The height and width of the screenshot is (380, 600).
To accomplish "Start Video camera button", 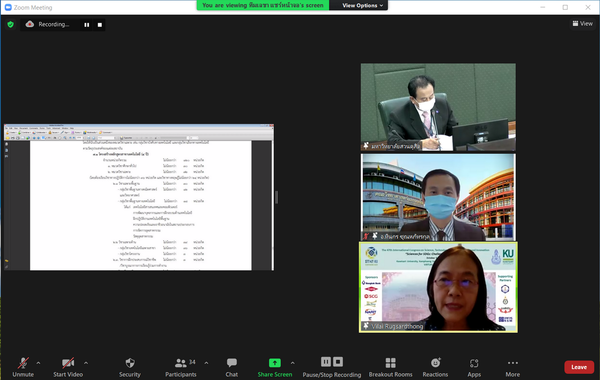I will coord(68,367).
